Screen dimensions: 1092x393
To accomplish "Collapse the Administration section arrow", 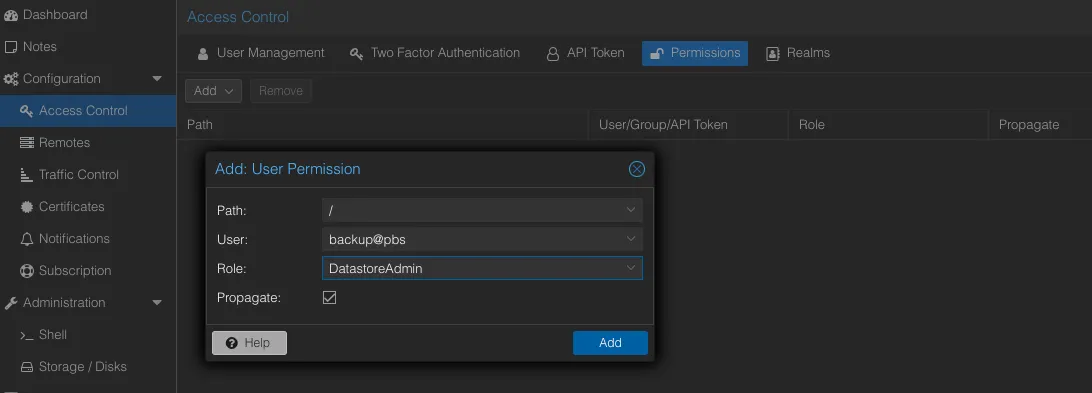I will 157,302.
